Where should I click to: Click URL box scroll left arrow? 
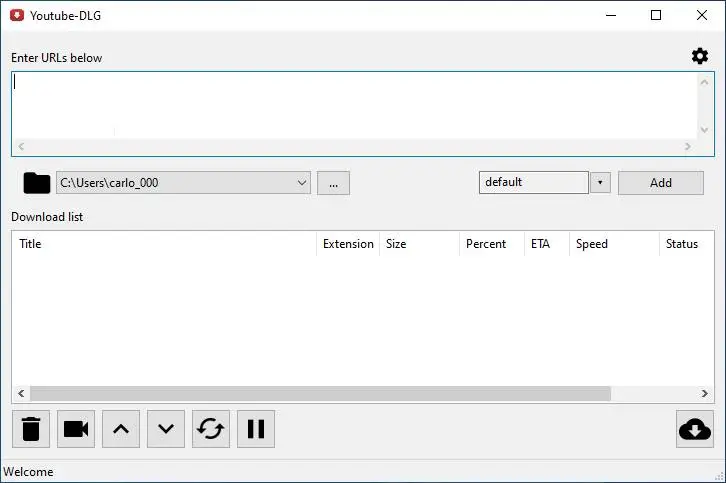pos(21,146)
